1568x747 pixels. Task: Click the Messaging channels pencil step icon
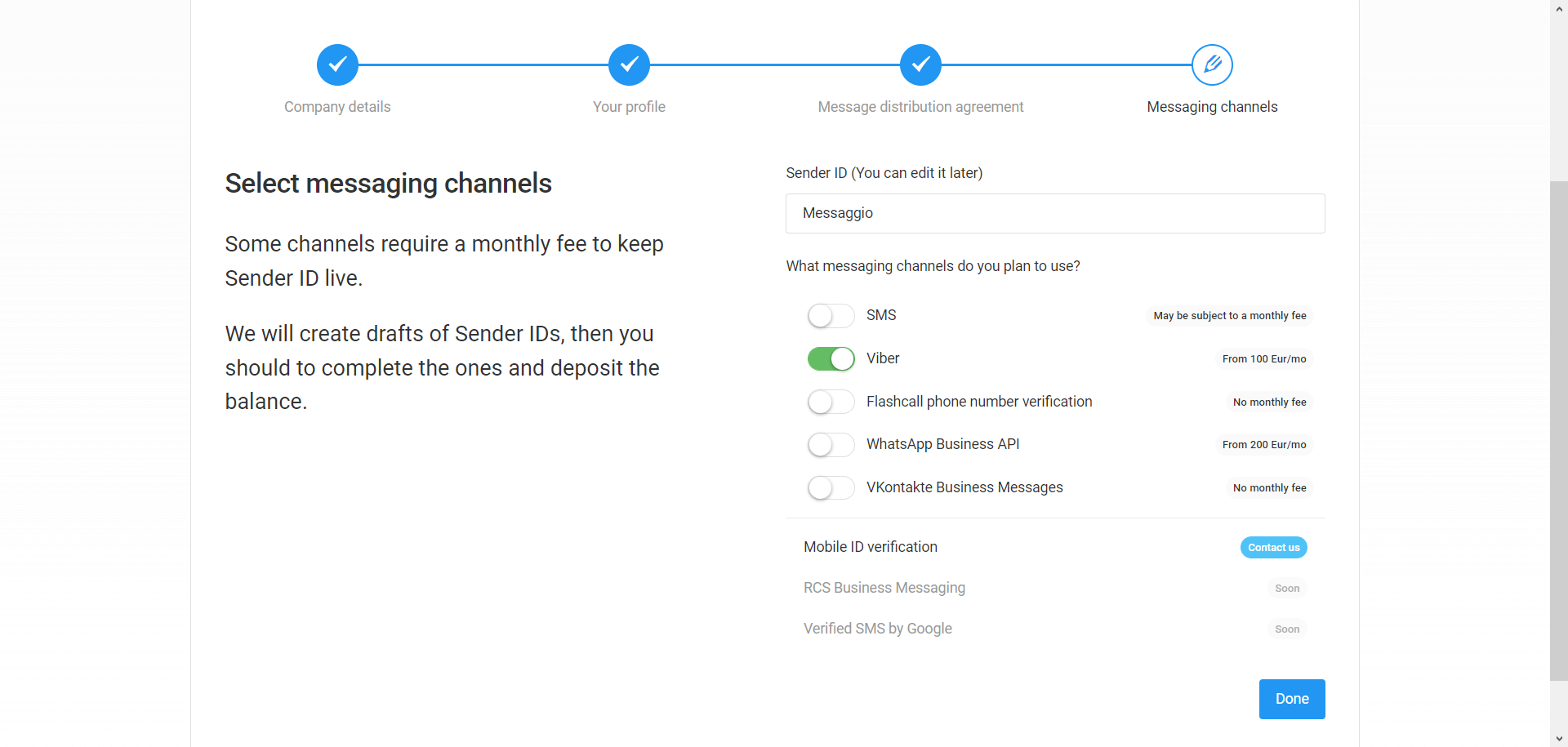pos(1212,64)
